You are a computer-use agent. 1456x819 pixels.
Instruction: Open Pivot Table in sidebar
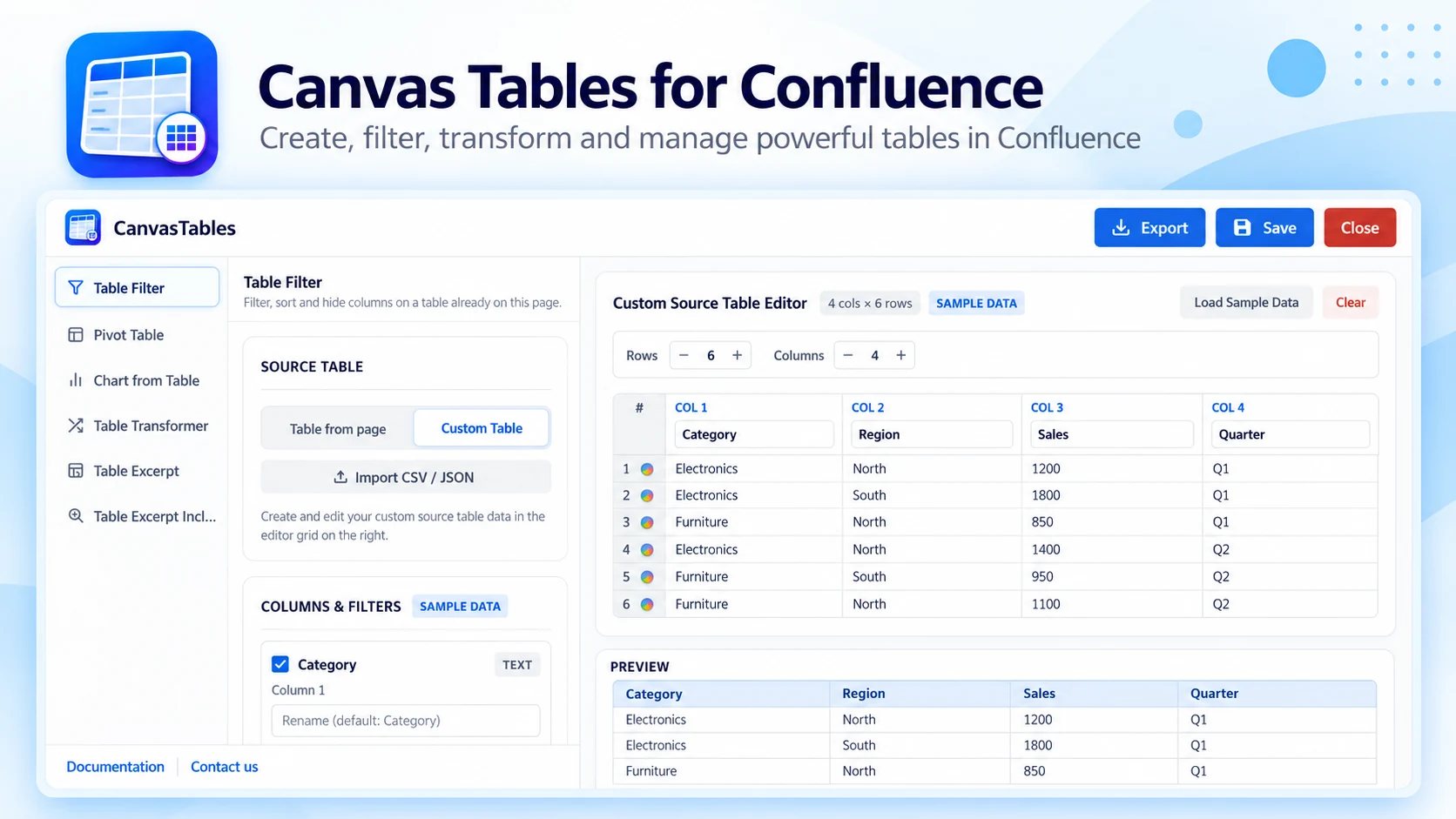point(137,334)
